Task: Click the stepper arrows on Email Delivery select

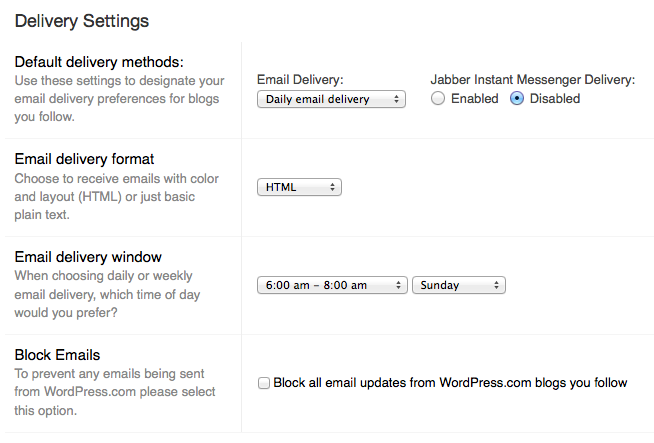Action: [396, 99]
